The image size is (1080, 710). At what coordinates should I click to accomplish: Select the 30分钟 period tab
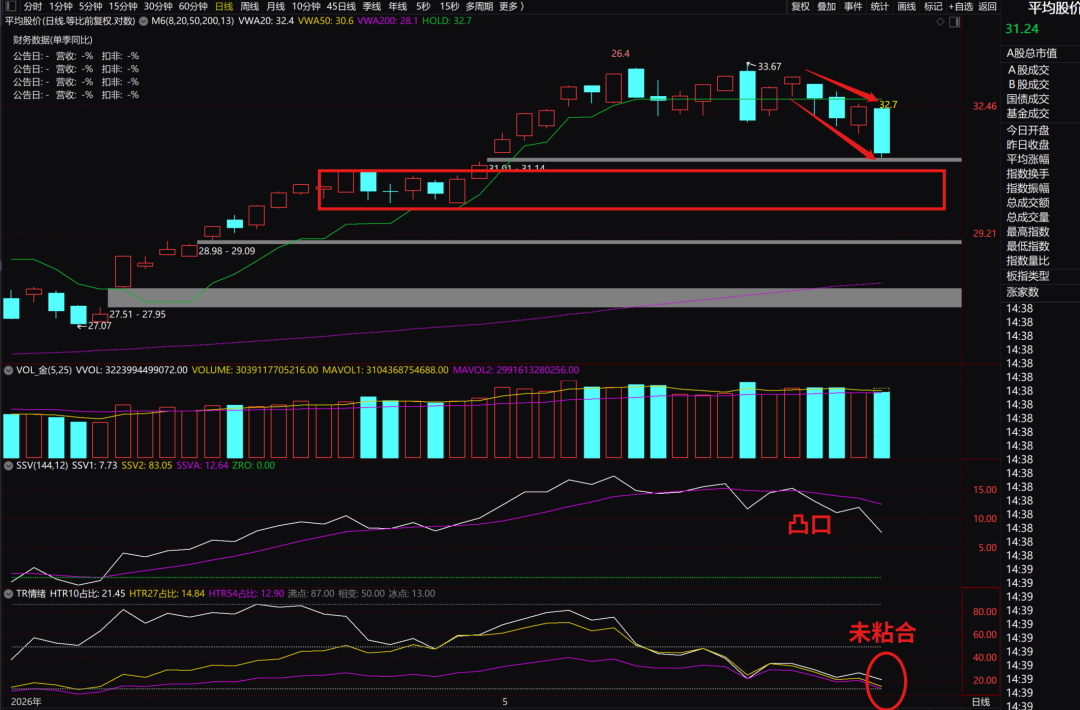click(158, 6)
